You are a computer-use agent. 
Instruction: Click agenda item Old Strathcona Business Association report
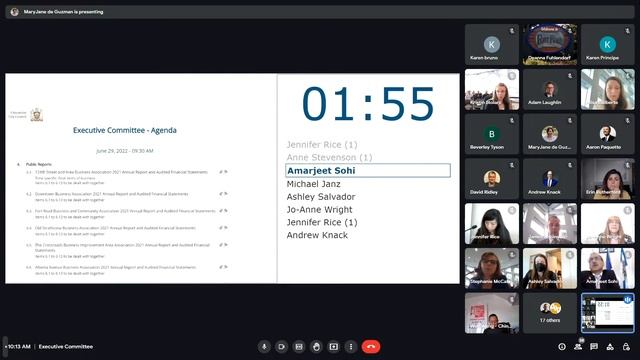[115, 228]
